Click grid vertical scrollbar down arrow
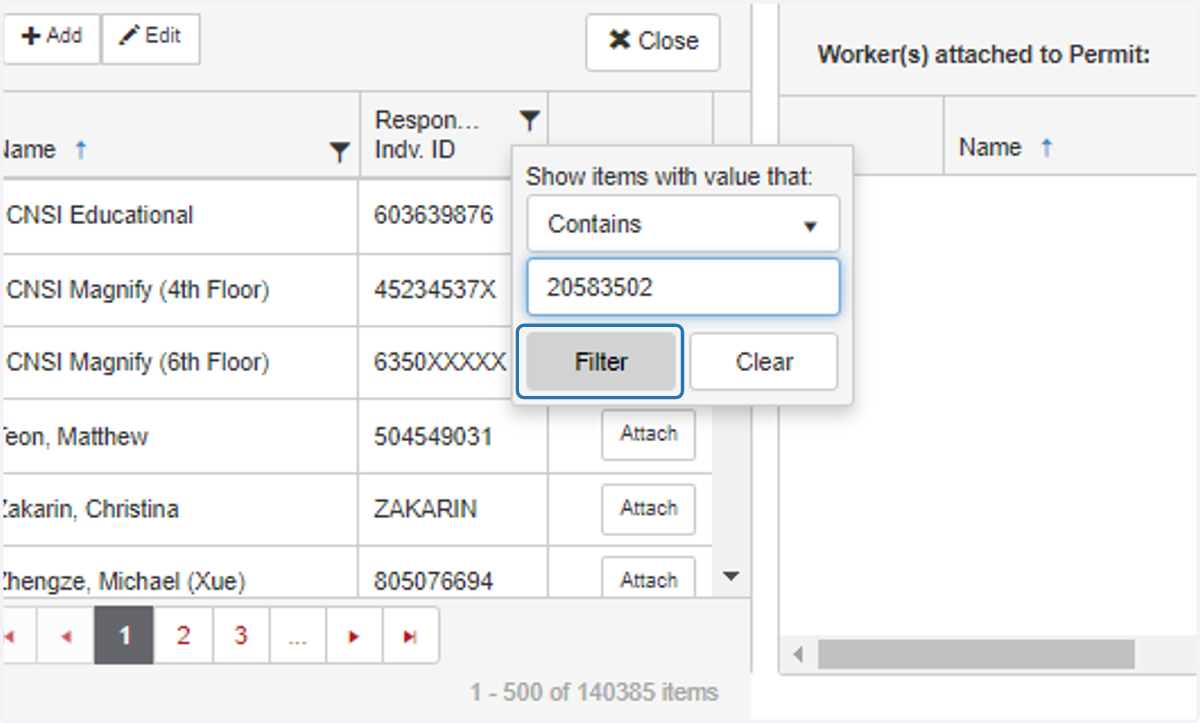The width and height of the screenshot is (1200, 723). [x=731, y=576]
